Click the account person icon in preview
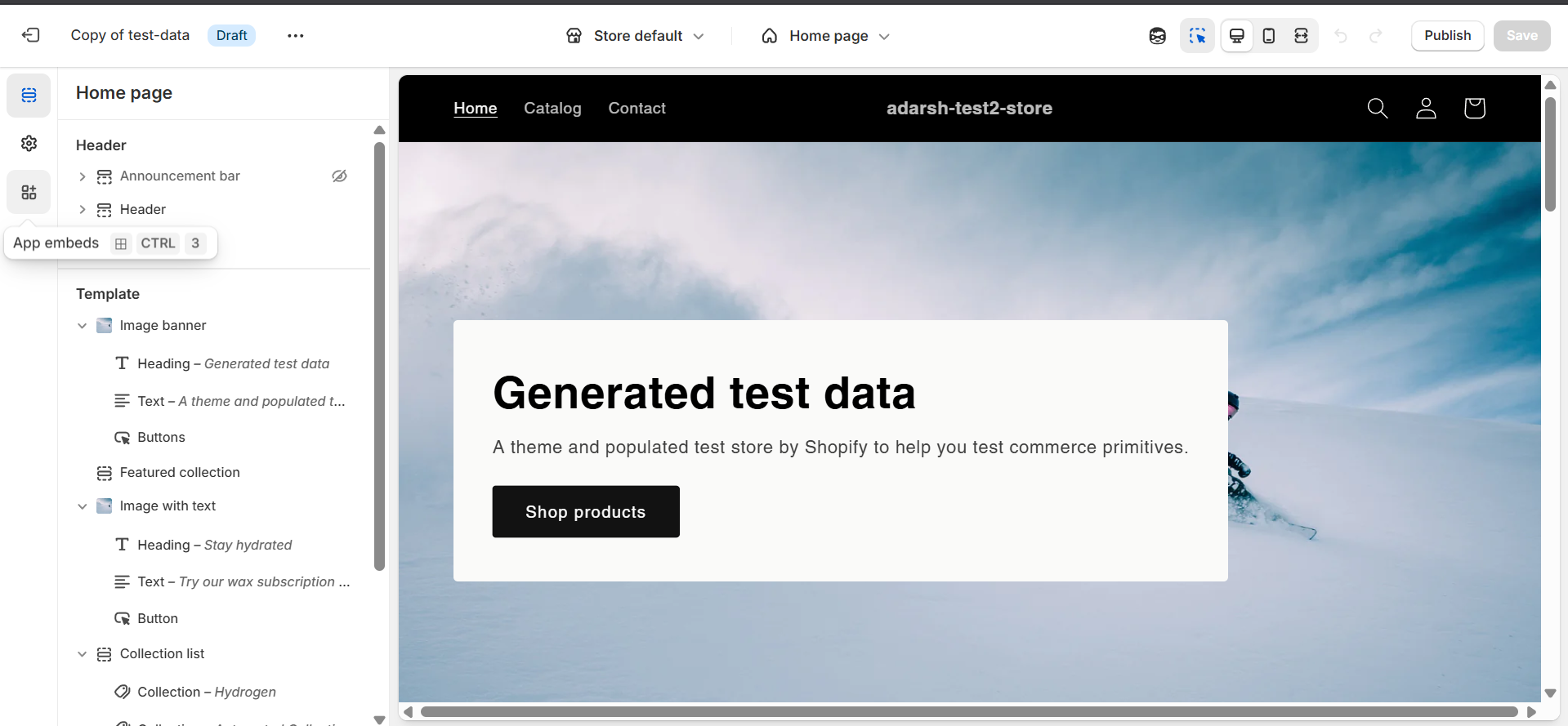Screen dimensions: 1568x726 click(1426, 108)
